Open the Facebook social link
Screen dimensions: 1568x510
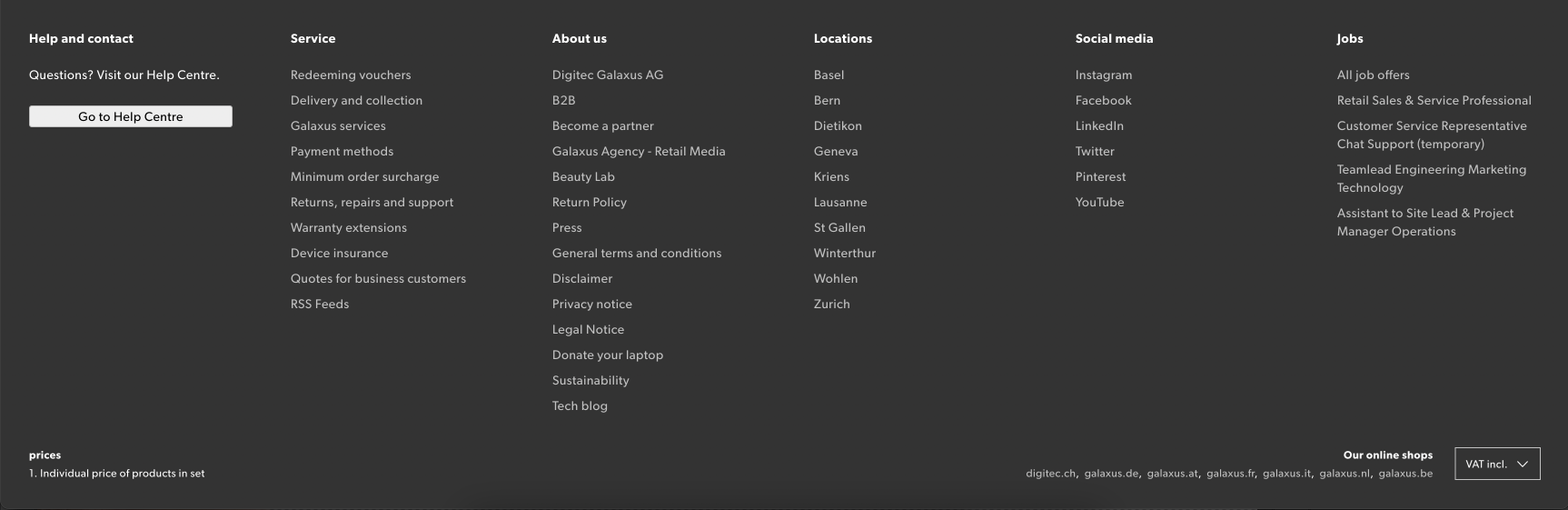[1104, 100]
